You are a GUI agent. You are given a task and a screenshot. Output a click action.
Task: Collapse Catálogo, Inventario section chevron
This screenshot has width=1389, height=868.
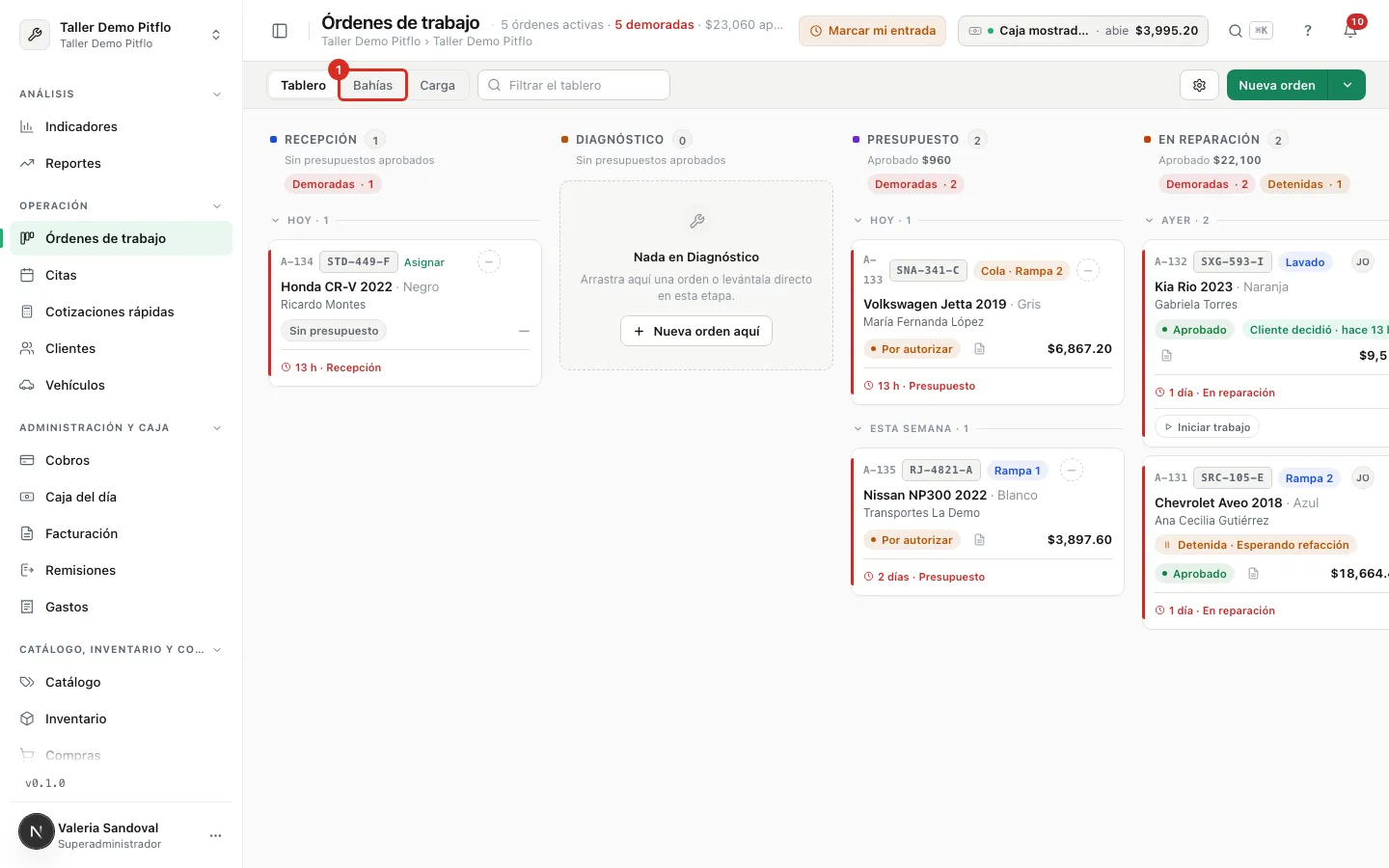point(217,650)
